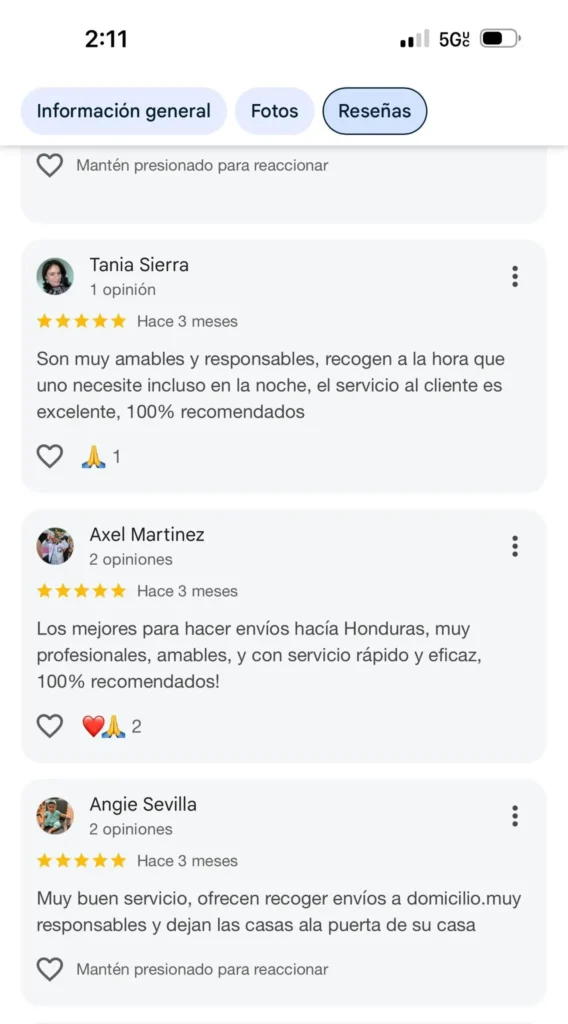This screenshot has height=1024, width=568.
Task: Open Angie Sevilla's profile avatar
Action: [x=55, y=816]
